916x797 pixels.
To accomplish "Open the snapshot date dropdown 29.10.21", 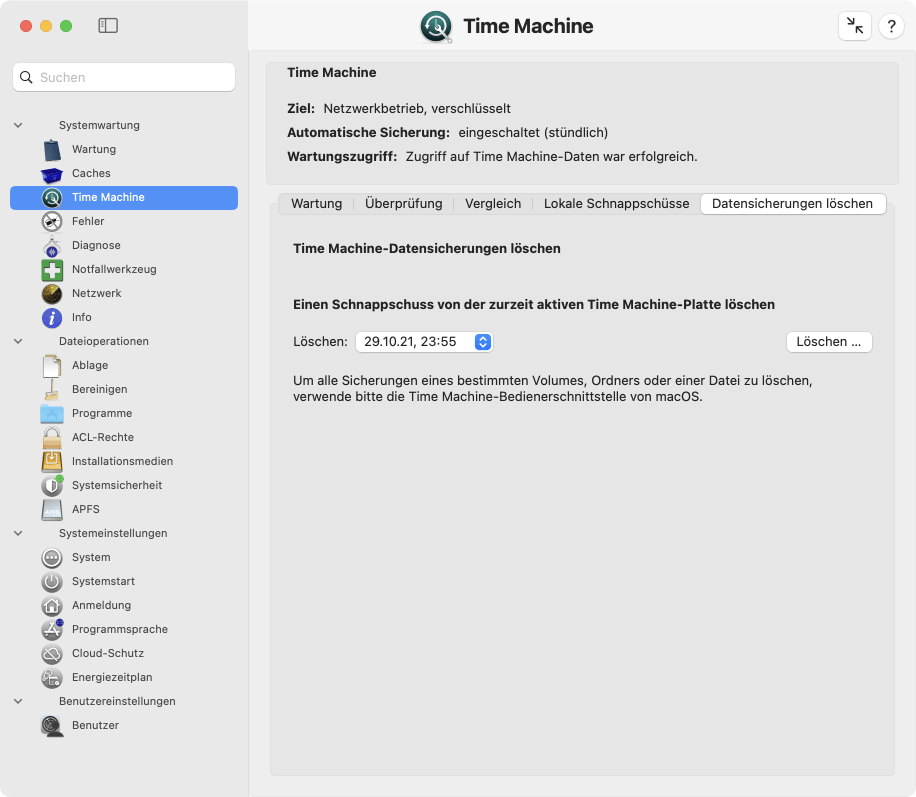I will click(424, 342).
